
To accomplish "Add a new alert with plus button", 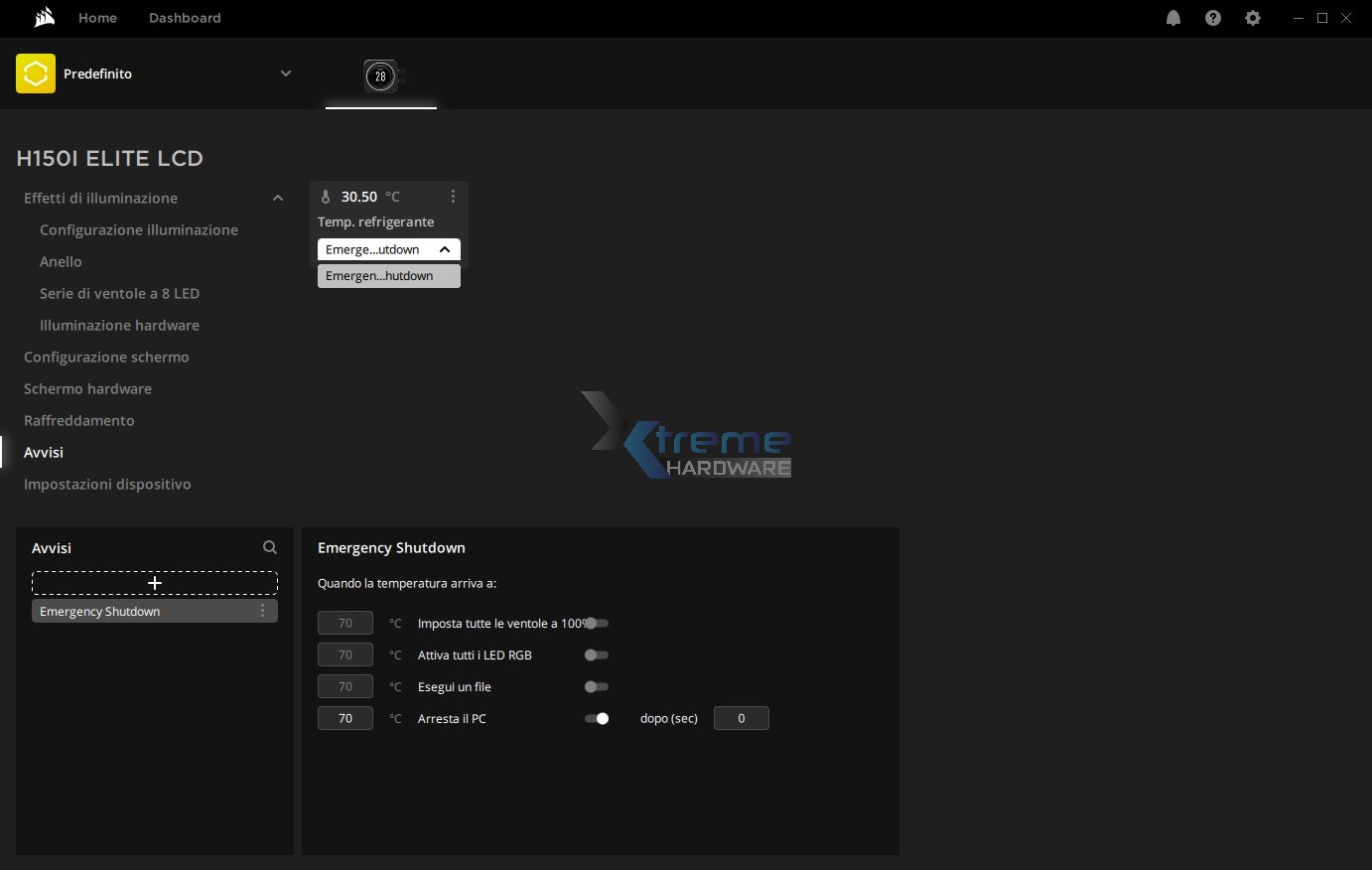I will [155, 583].
